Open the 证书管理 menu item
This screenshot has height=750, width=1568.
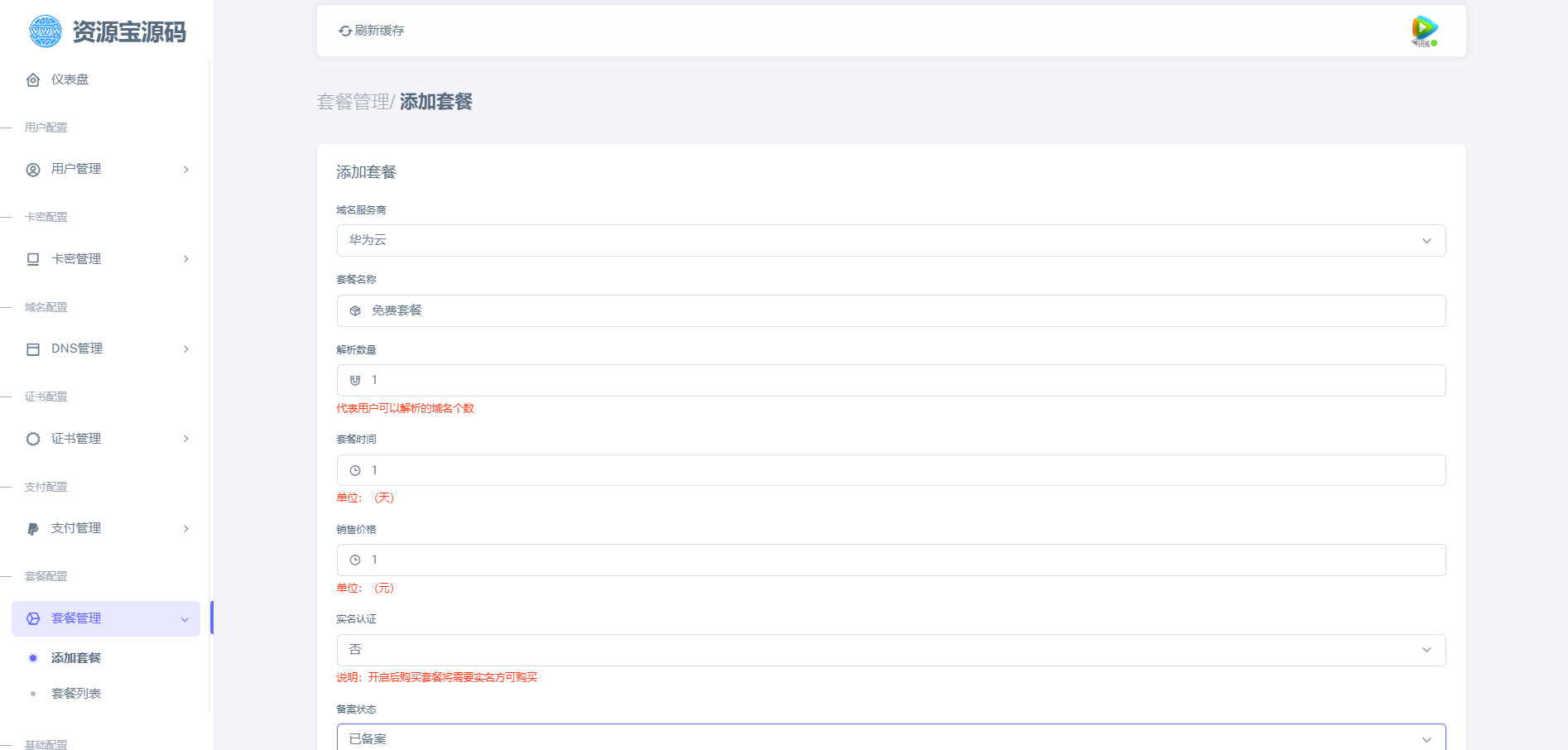[106, 439]
